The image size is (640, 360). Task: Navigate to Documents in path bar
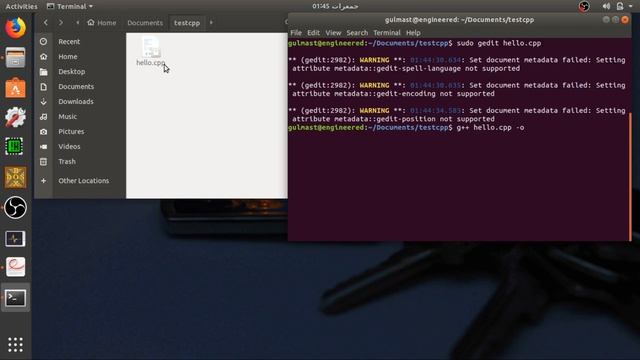145,23
